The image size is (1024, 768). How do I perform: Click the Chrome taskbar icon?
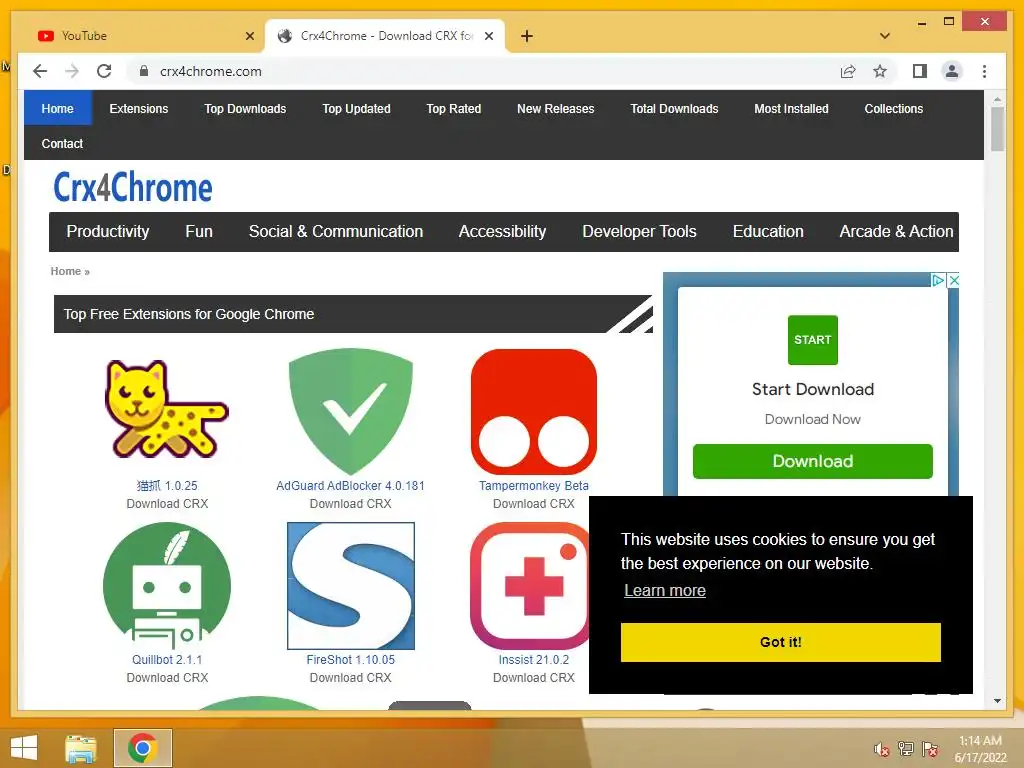(x=143, y=748)
